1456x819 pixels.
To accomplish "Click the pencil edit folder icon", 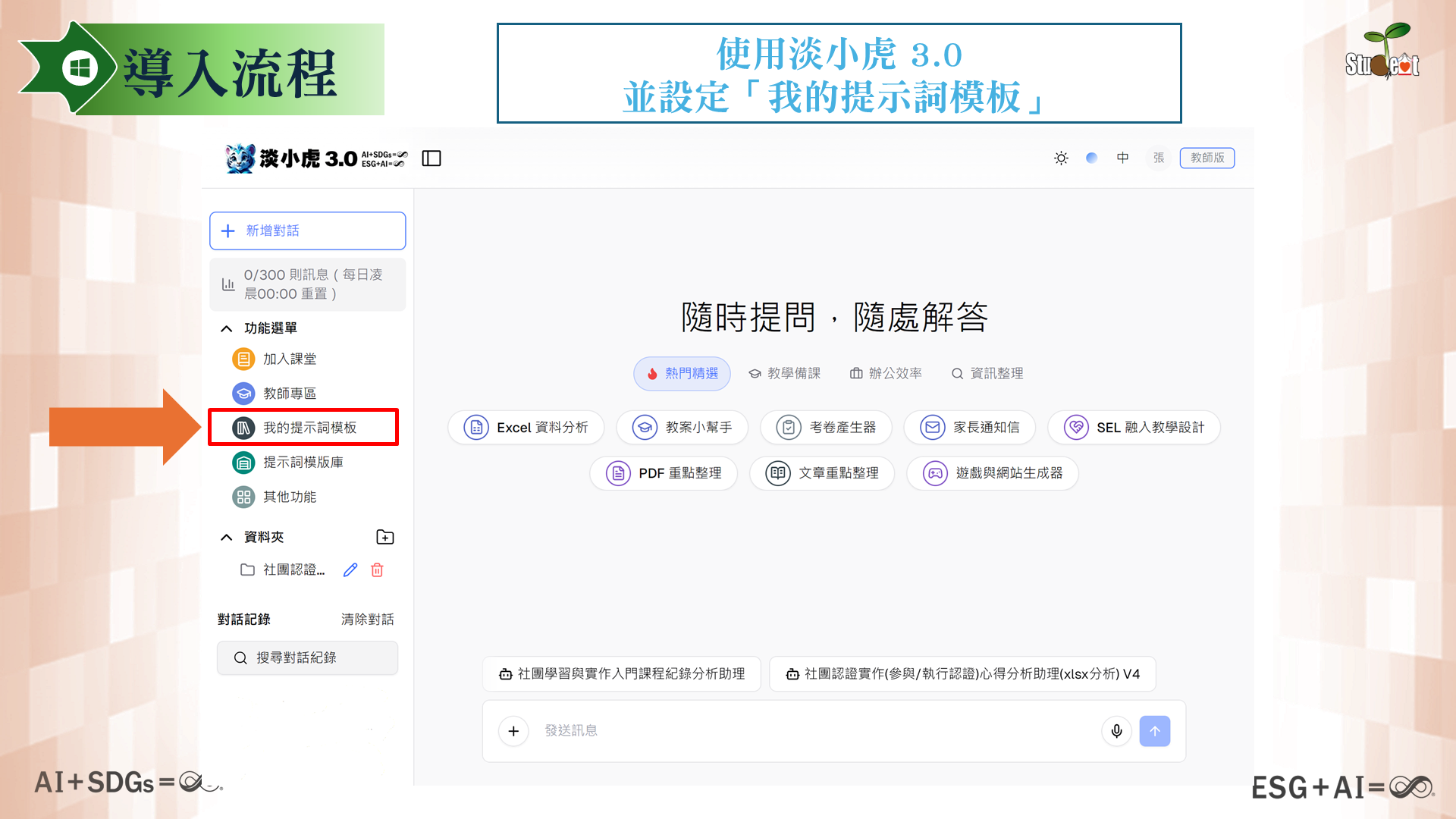I will (x=350, y=570).
